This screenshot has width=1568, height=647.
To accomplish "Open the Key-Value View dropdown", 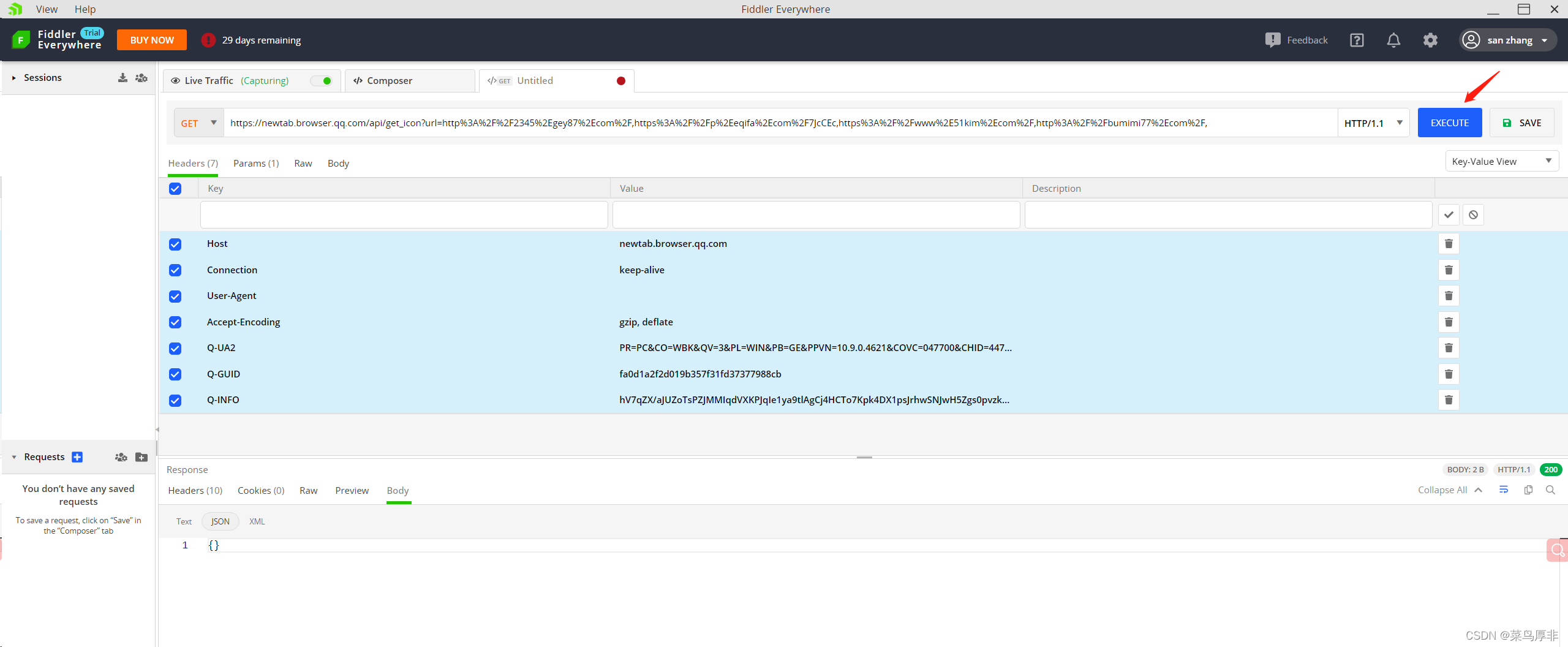I will point(1502,162).
